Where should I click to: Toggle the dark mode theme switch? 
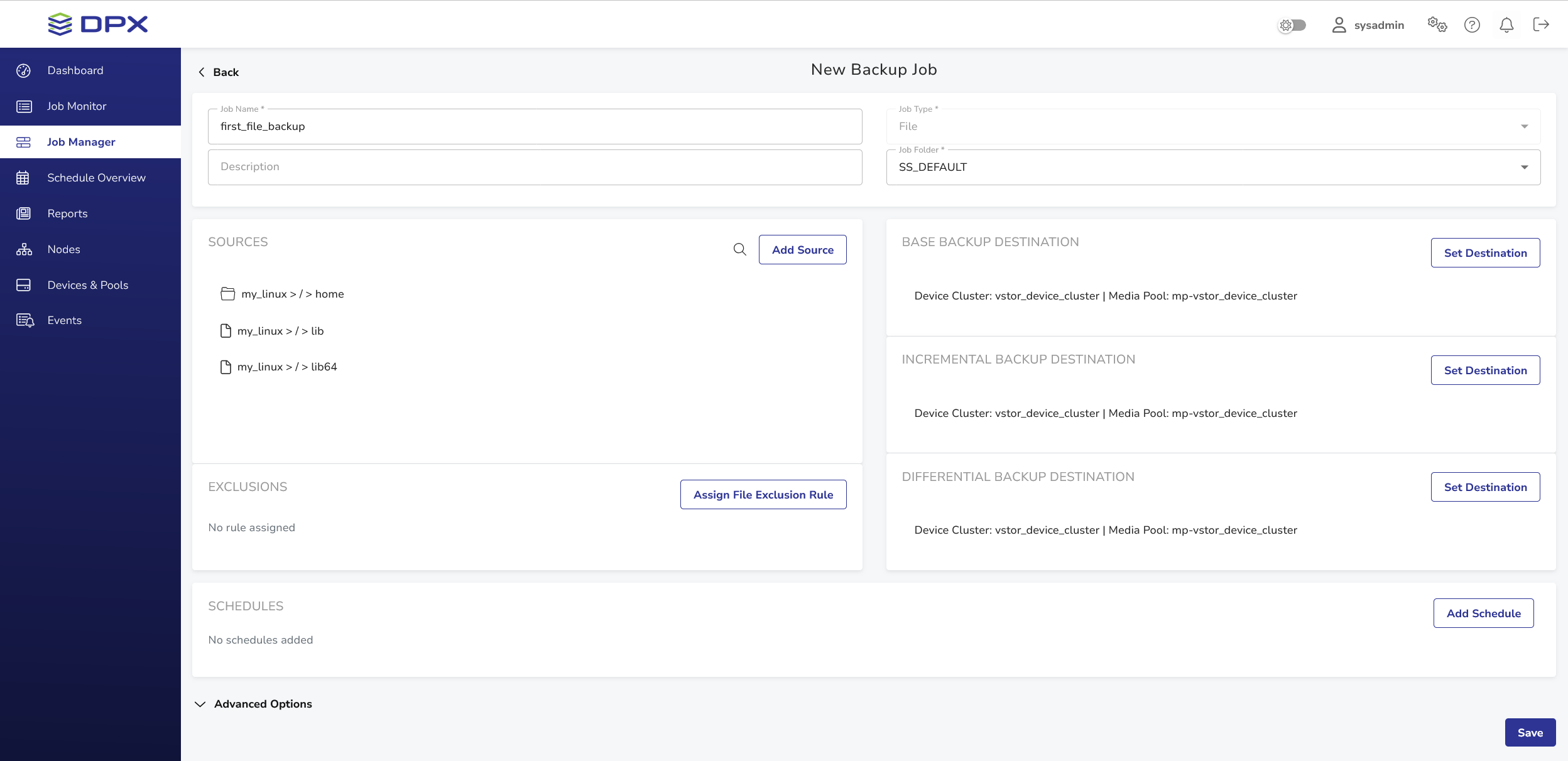click(x=1293, y=25)
